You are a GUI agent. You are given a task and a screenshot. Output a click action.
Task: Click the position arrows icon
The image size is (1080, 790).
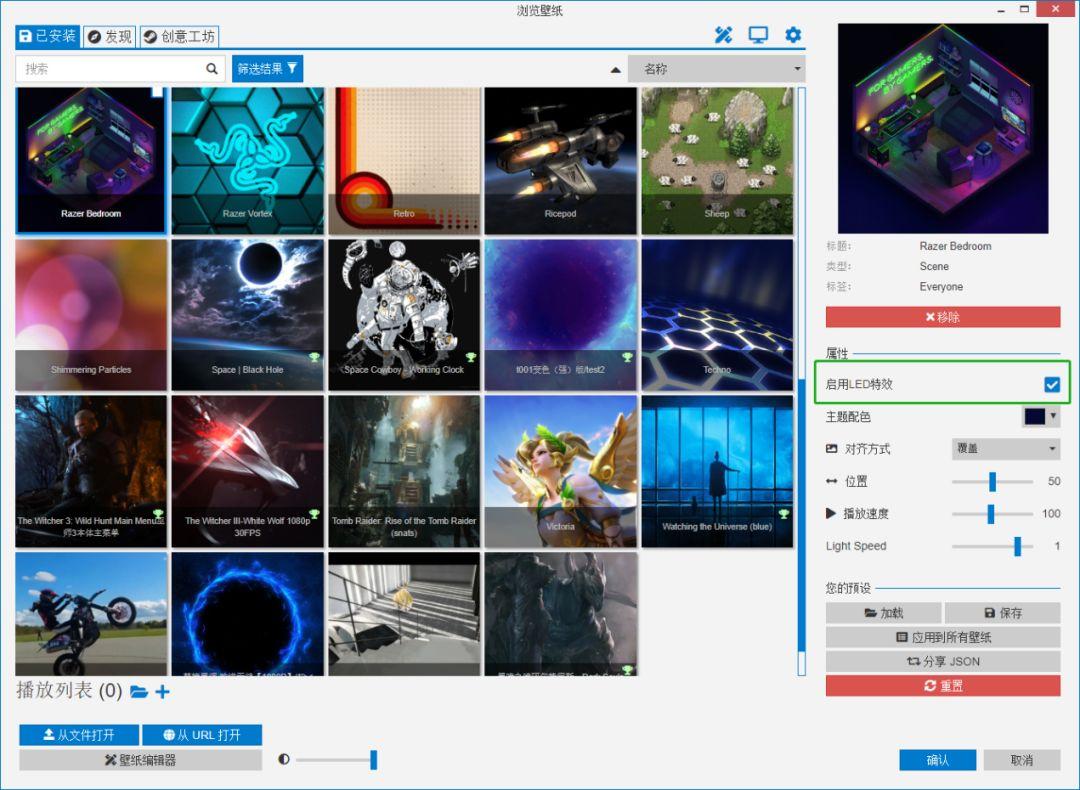point(831,481)
